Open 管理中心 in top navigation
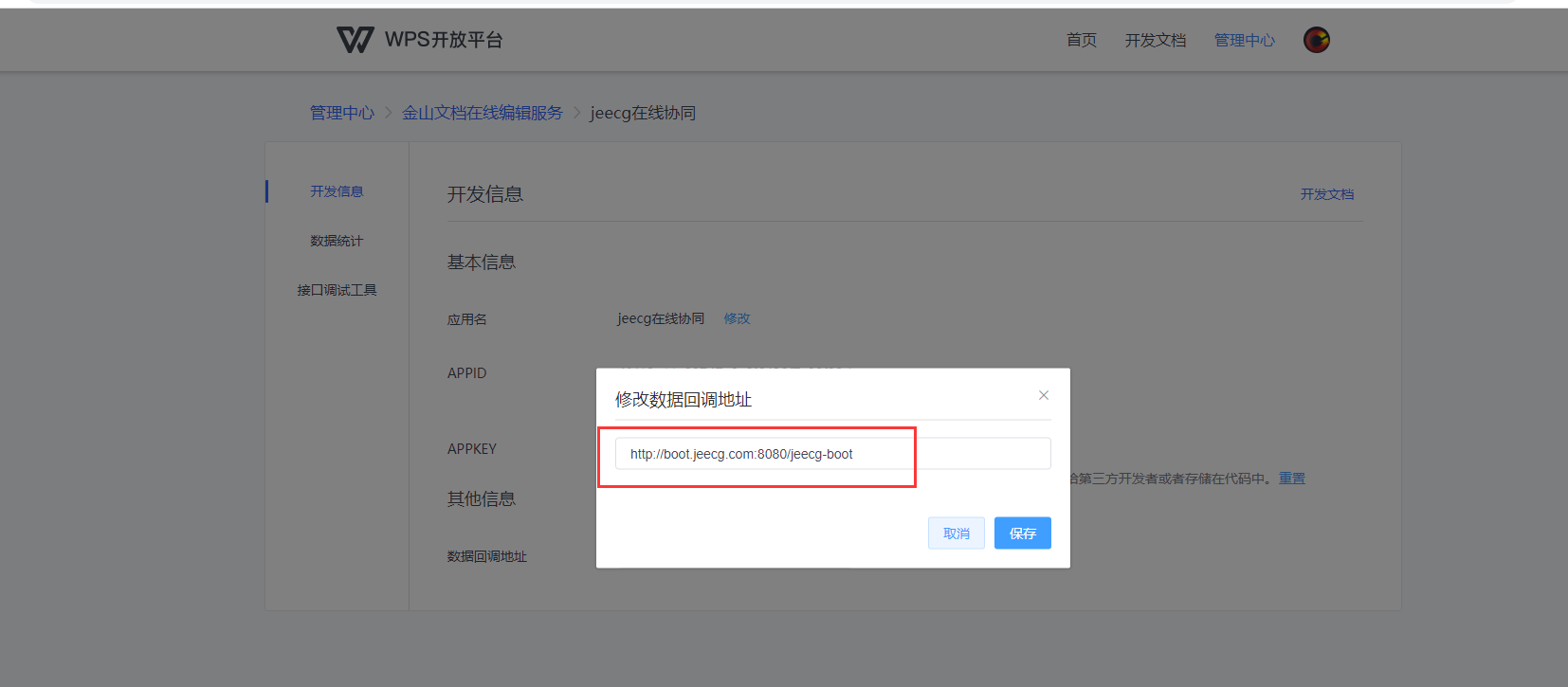1568x687 pixels. (1245, 40)
